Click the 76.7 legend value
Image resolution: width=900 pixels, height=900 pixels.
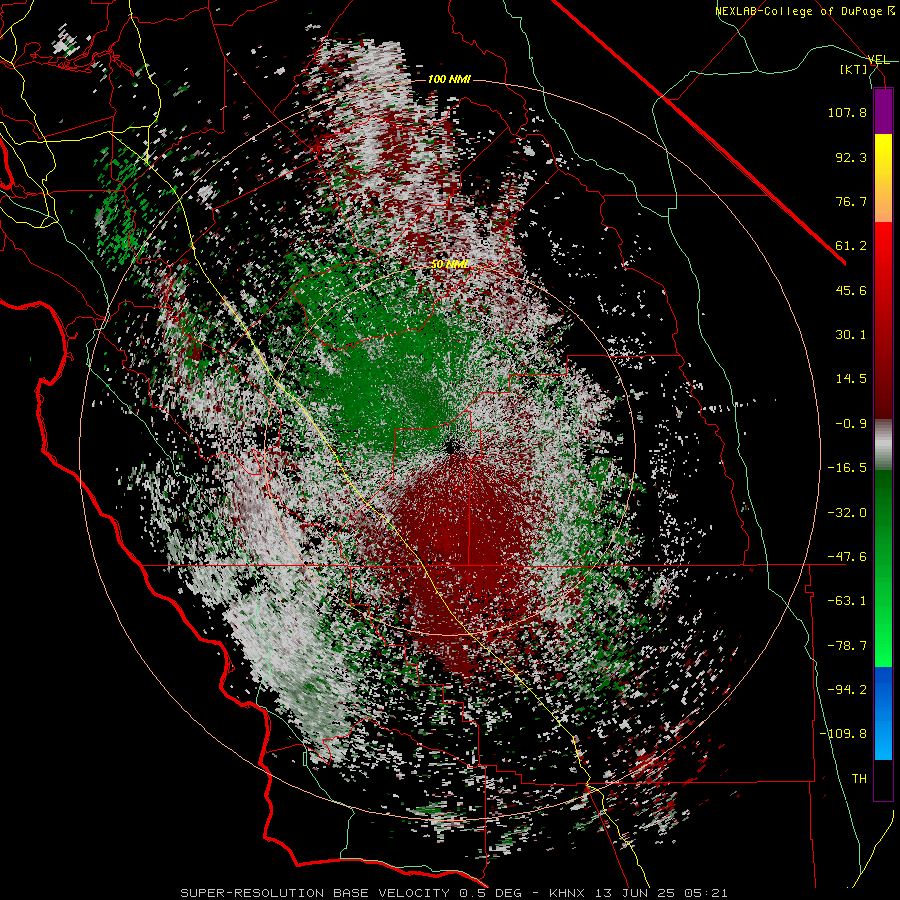pos(851,201)
